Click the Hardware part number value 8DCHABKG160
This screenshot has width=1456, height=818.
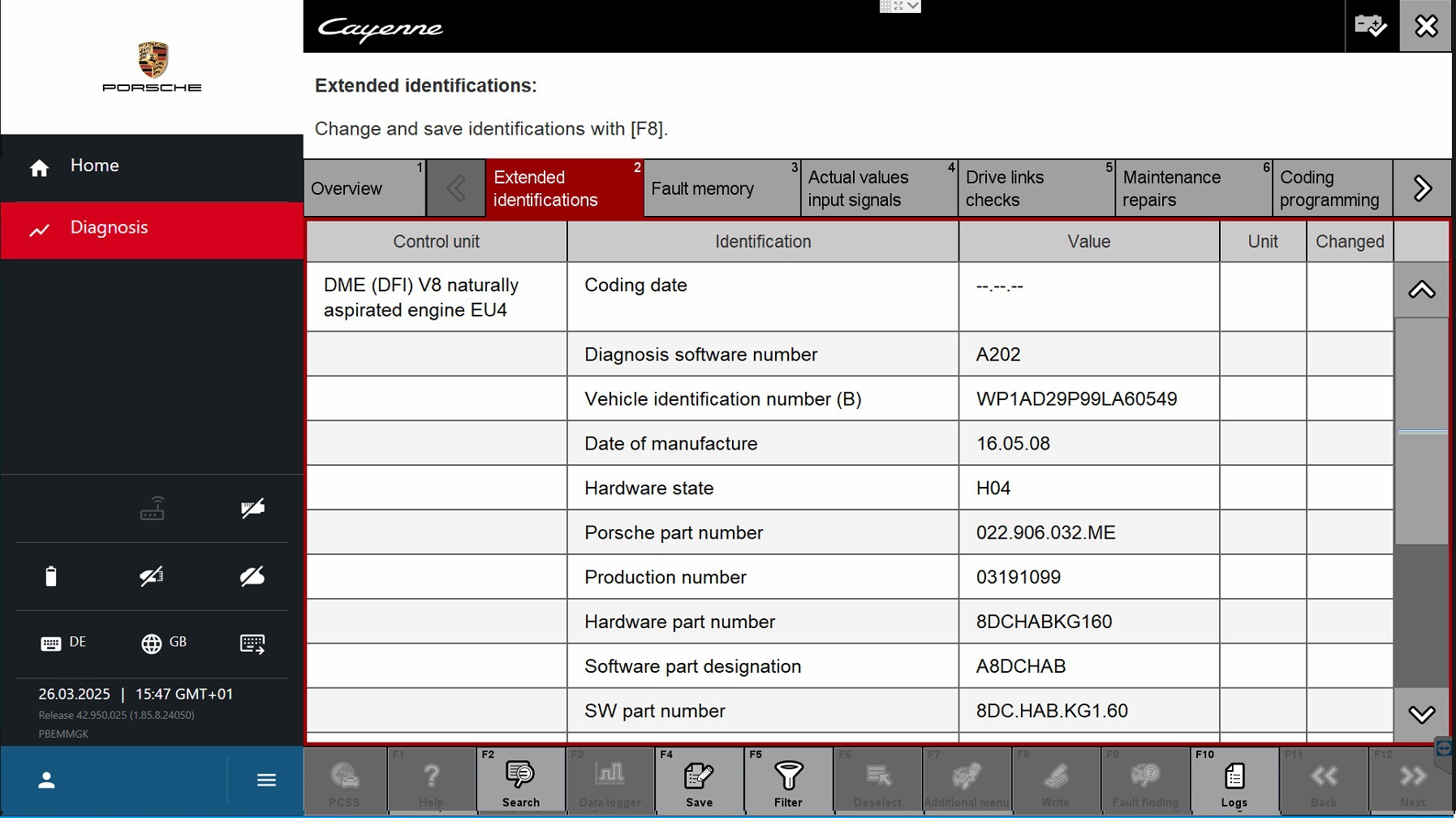pyautogui.click(x=1044, y=622)
